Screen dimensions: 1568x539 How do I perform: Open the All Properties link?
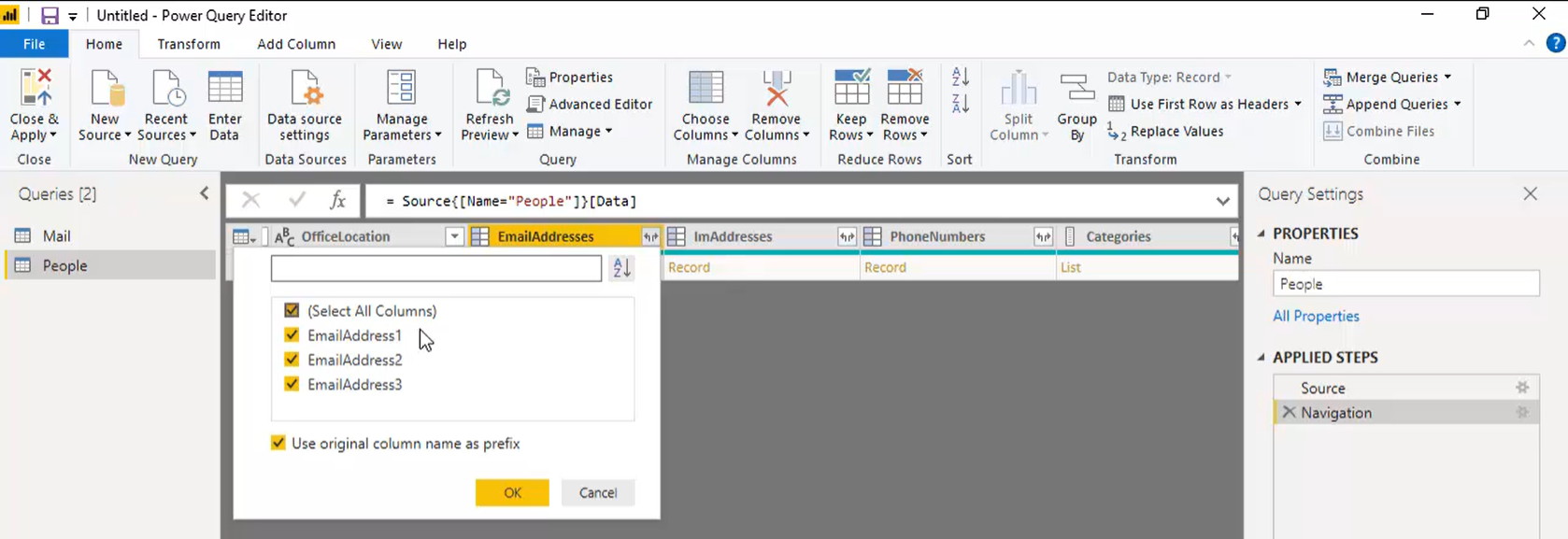coord(1316,316)
